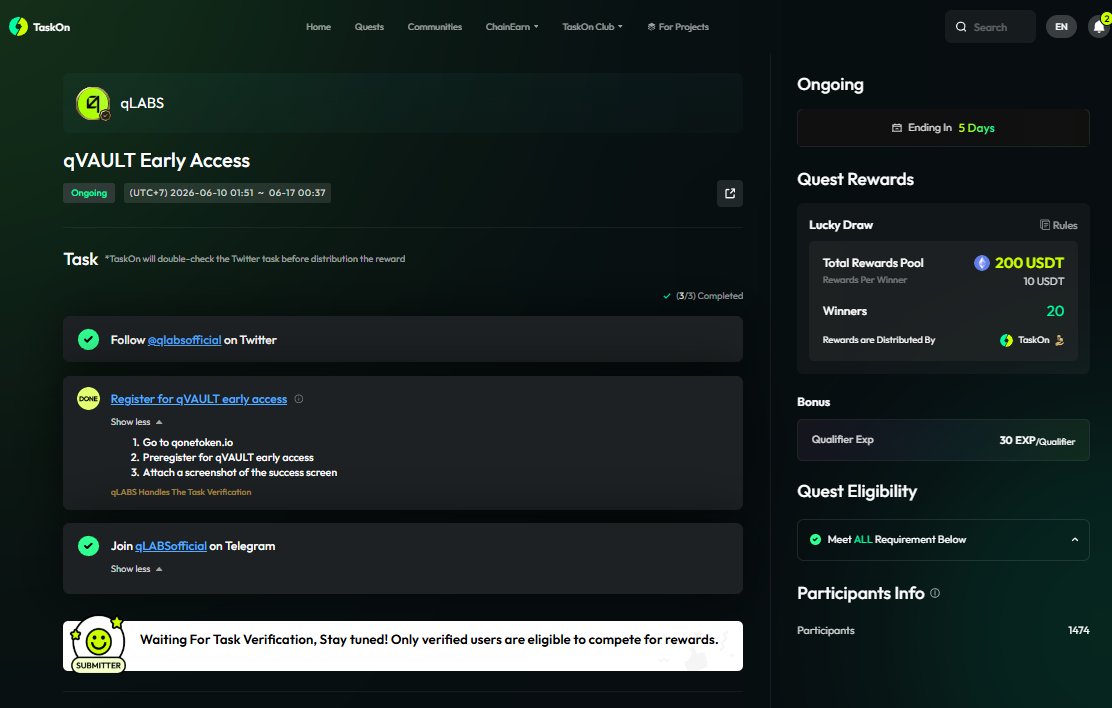Screen dimensions: 1112x708
Task: Collapse Register task with Show less
Action: (x=137, y=422)
